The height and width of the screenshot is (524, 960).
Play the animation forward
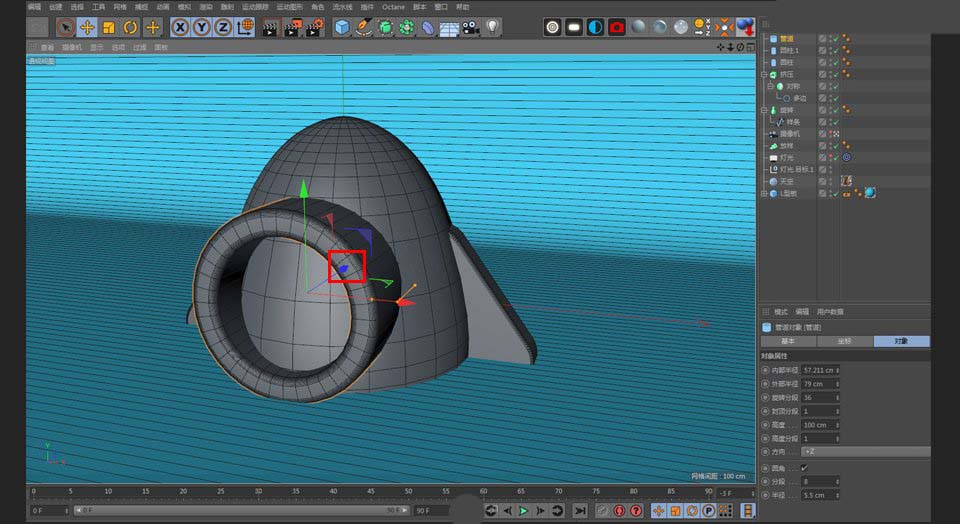(523, 511)
